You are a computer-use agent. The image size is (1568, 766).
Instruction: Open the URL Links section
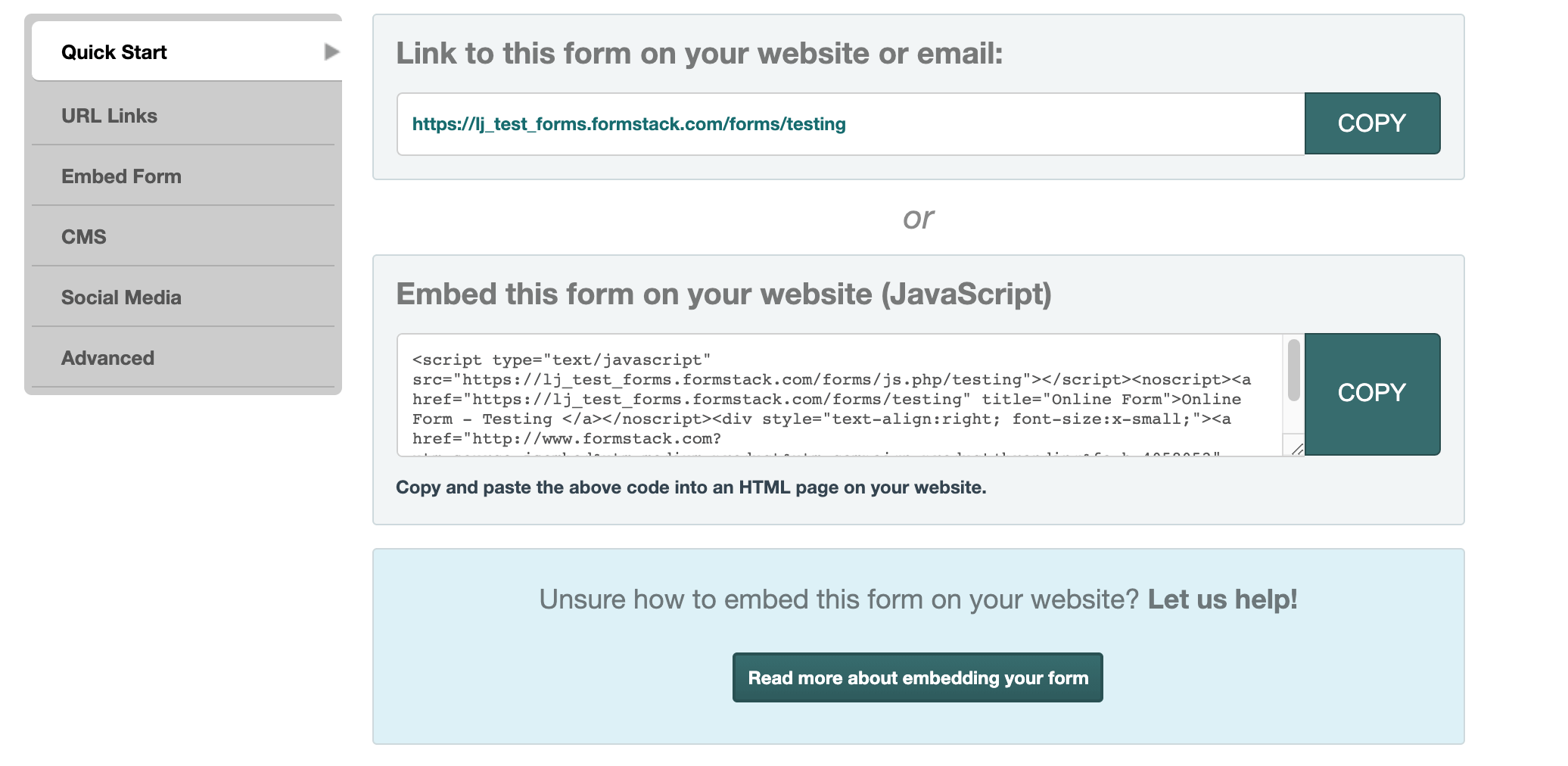coord(109,115)
